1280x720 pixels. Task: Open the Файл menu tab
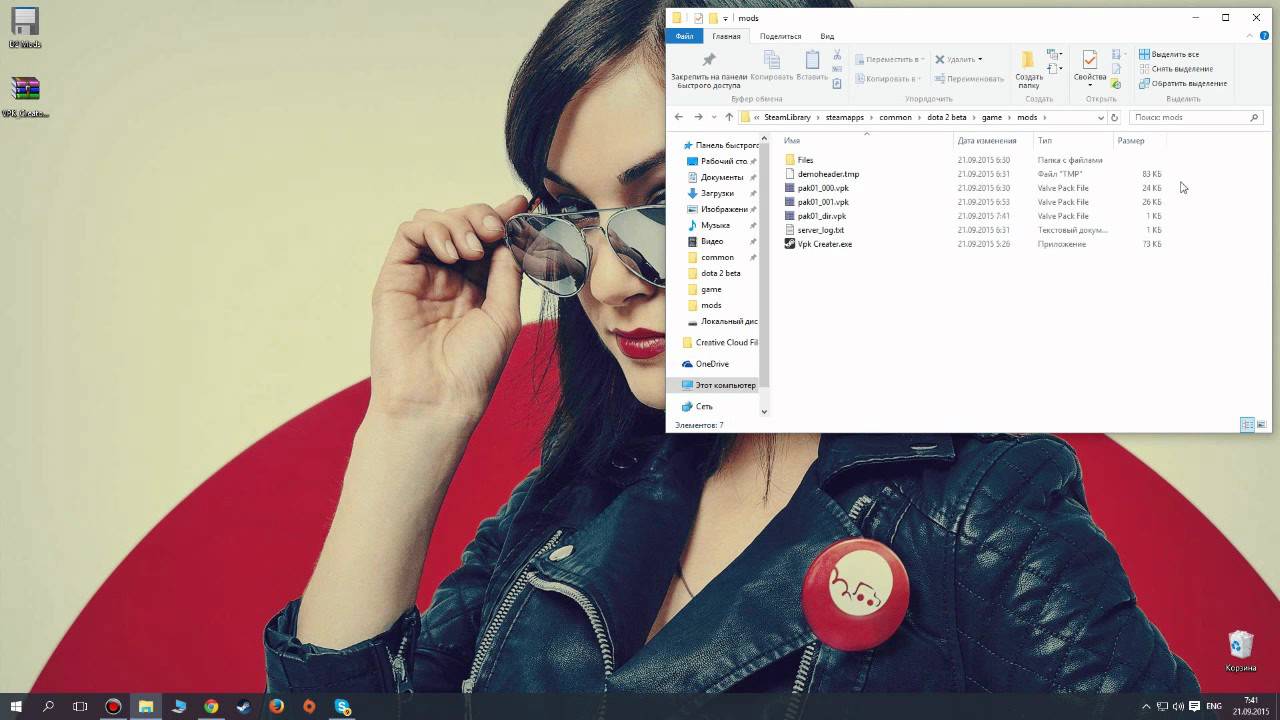click(684, 36)
